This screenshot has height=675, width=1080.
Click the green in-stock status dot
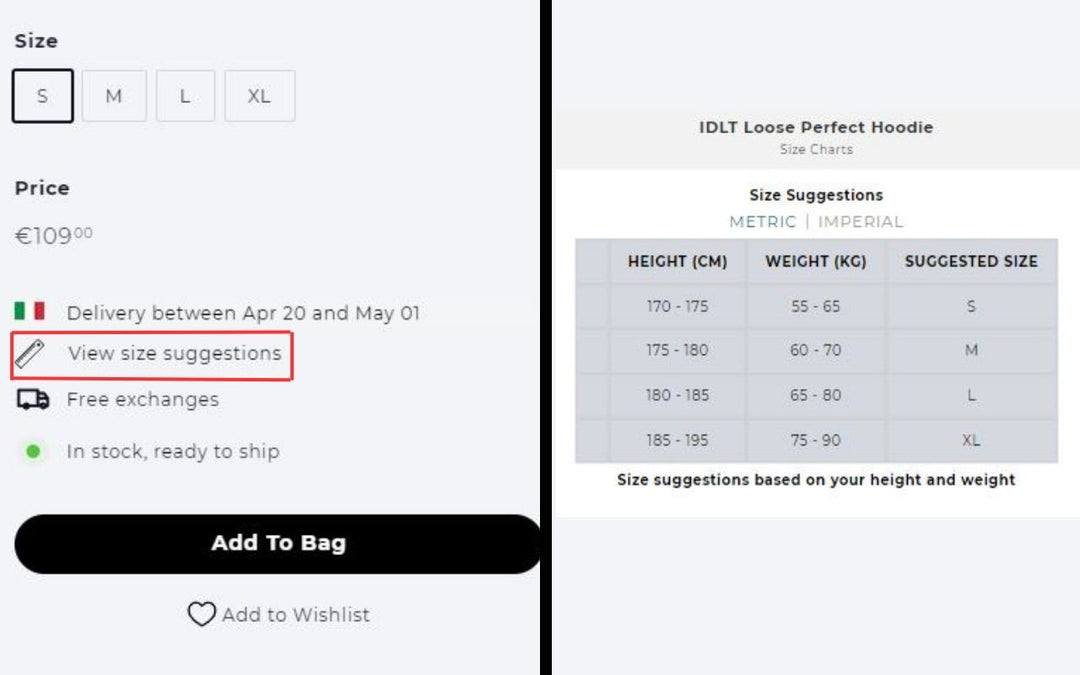(x=33, y=452)
